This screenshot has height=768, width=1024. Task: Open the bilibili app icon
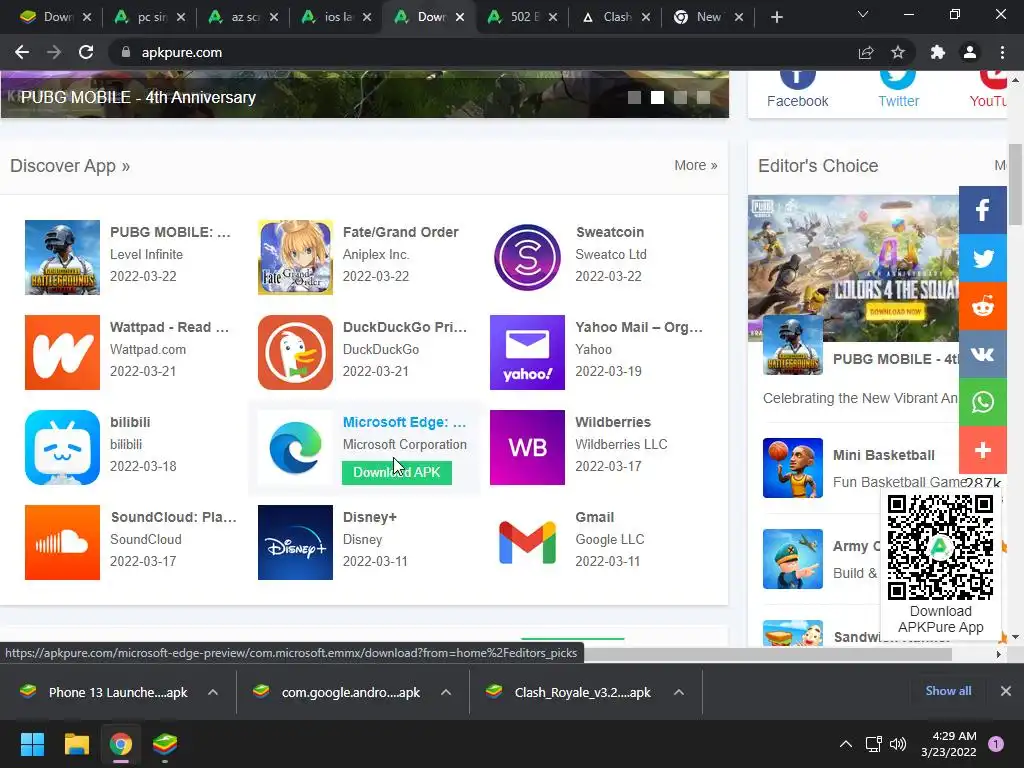click(x=62, y=447)
